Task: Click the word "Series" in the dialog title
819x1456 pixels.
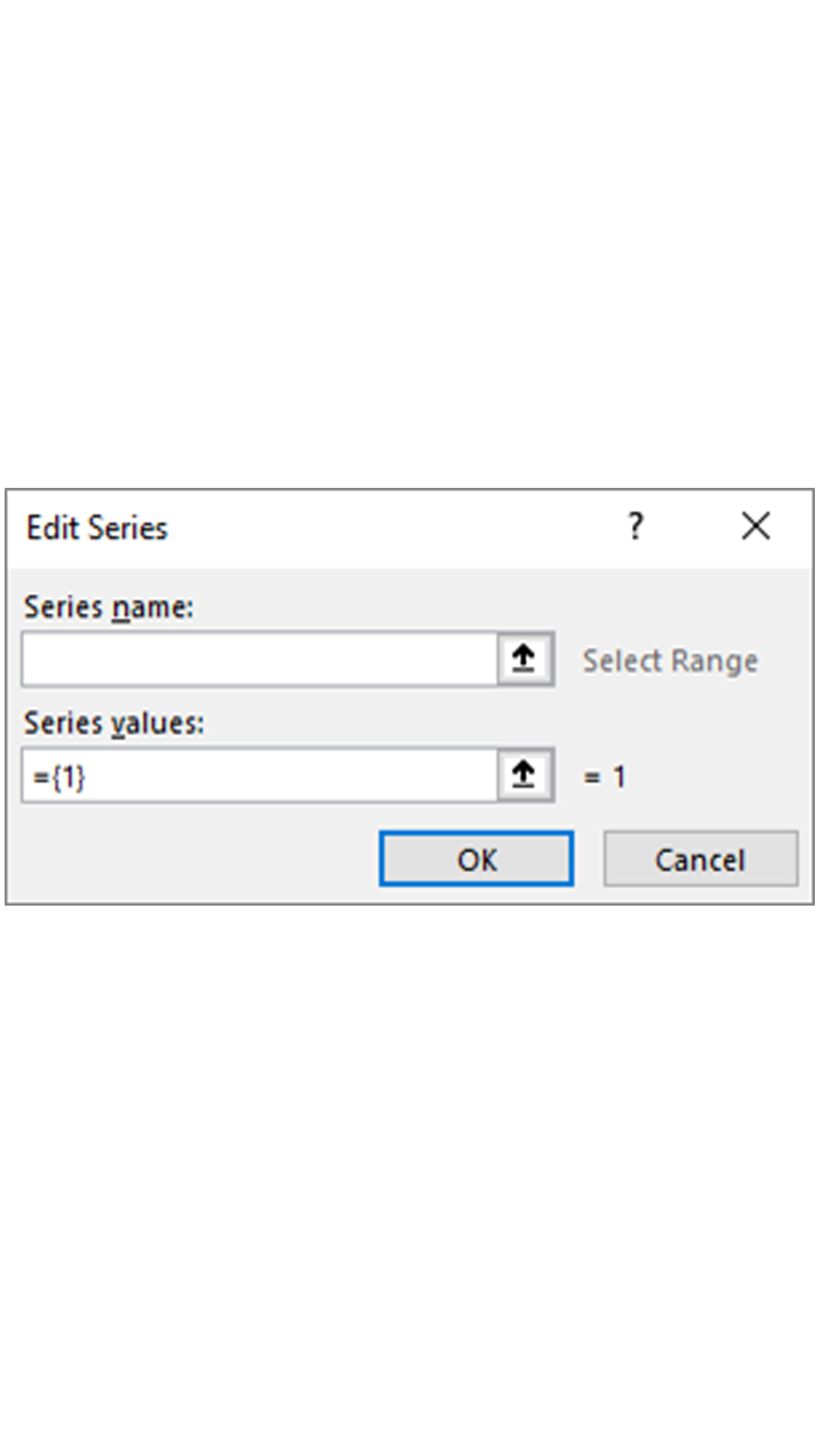Action: coord(128,528)
